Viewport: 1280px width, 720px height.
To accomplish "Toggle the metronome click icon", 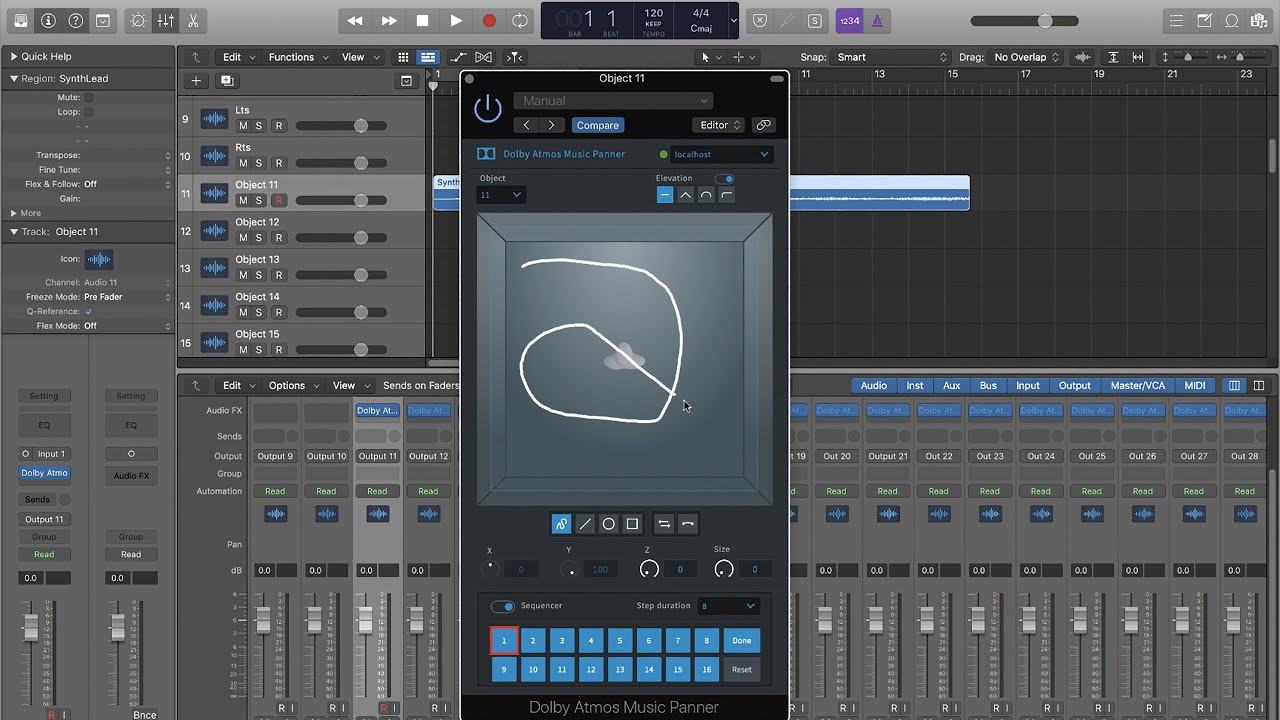I will 876,20.
